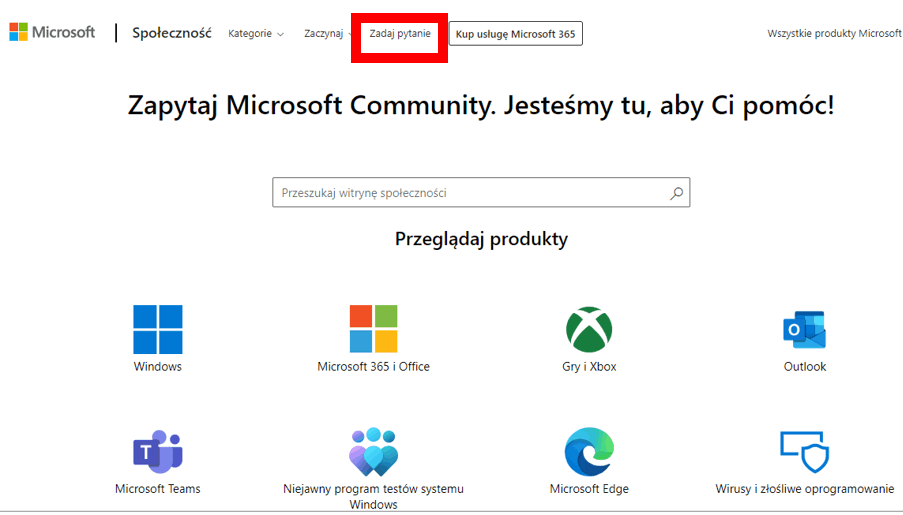Click the Microsoft logo in header

pos(52,32)
